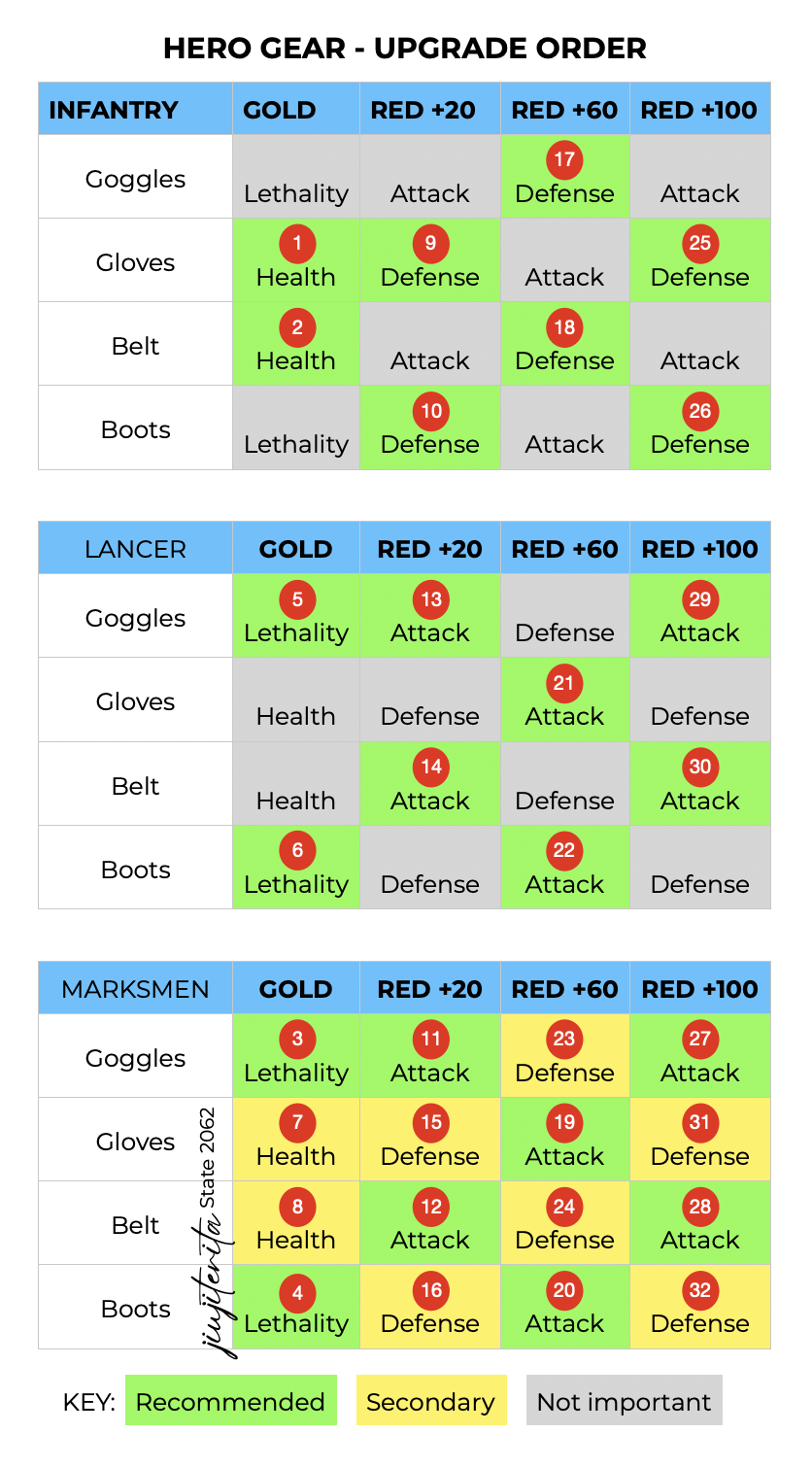The width and height of the screenshot is (812, 1467).
Task: Click the MARKSMEN table header
Action: tap(135, 989)
